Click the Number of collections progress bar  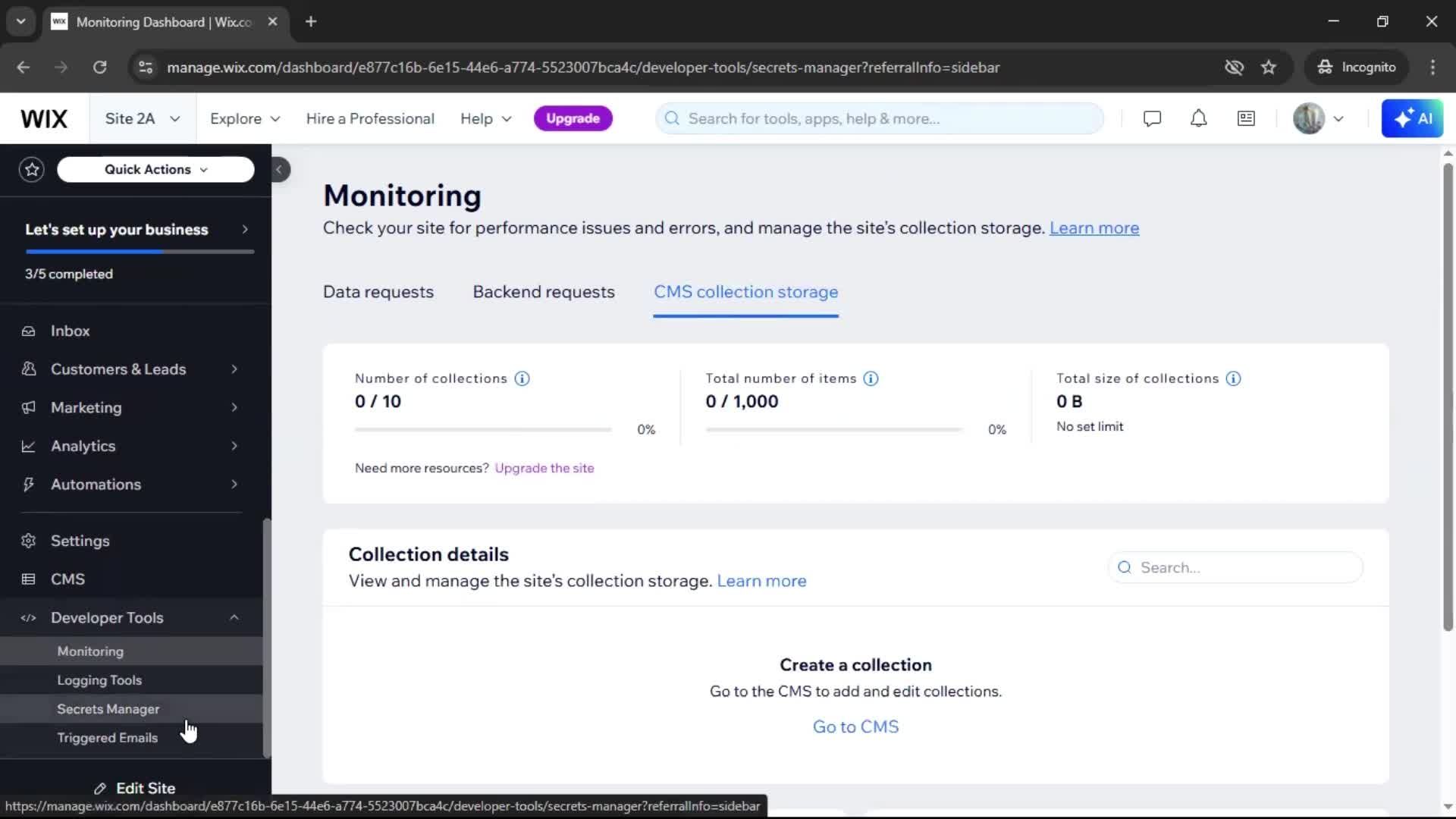[483, 430]
